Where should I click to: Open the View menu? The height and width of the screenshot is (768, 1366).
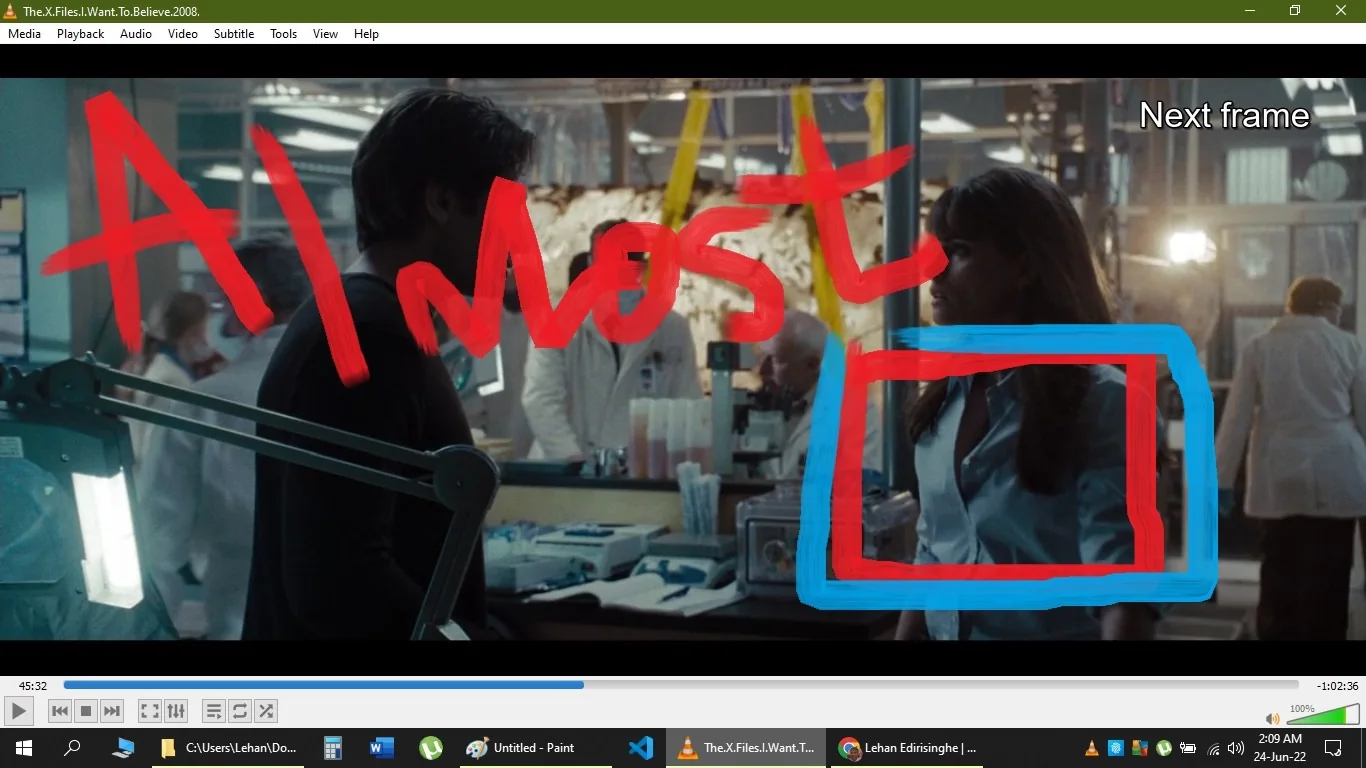[x=325, y=33]
